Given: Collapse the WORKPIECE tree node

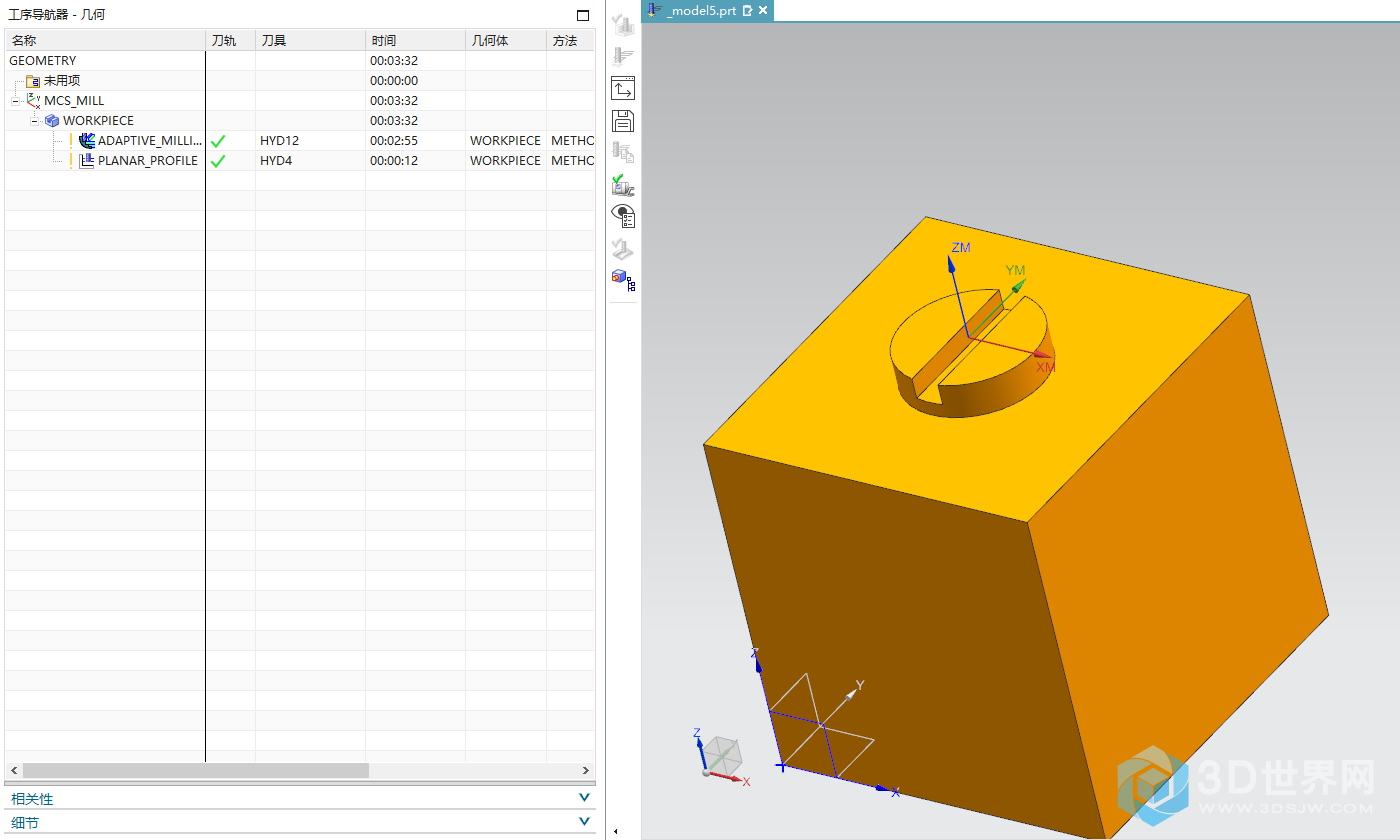Looking at the screenshot, I should point(34,121).
